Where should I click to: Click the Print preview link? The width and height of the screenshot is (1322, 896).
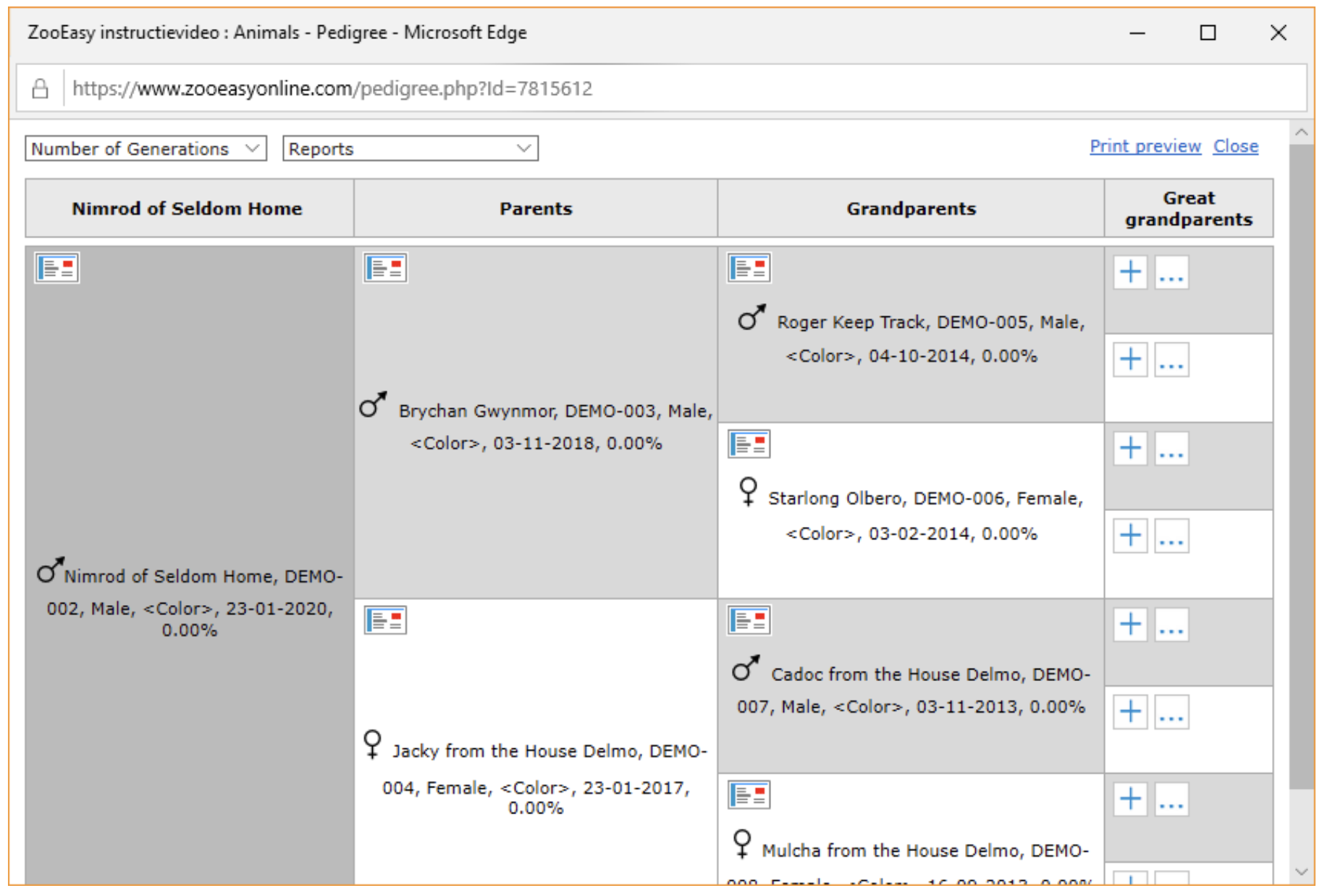1145,146
